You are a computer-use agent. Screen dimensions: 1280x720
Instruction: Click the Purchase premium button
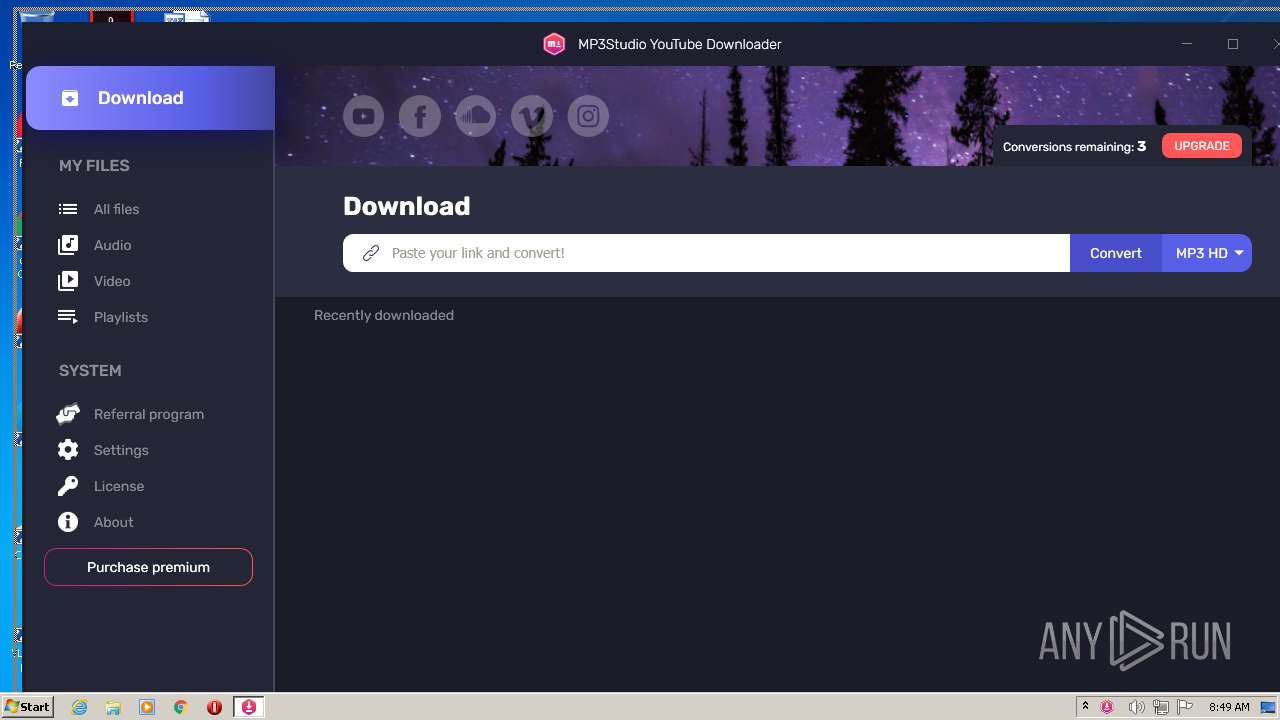coord(148,567)
